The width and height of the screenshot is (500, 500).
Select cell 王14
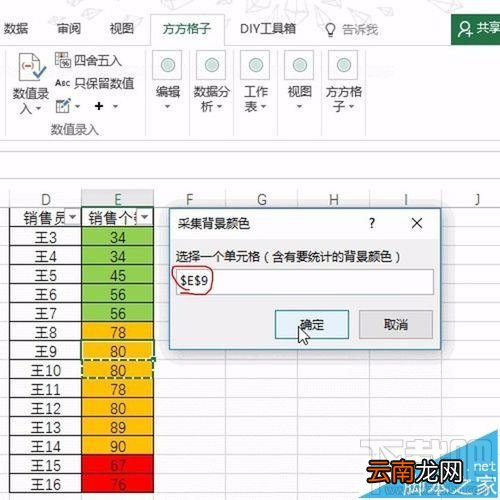[46, 446]
